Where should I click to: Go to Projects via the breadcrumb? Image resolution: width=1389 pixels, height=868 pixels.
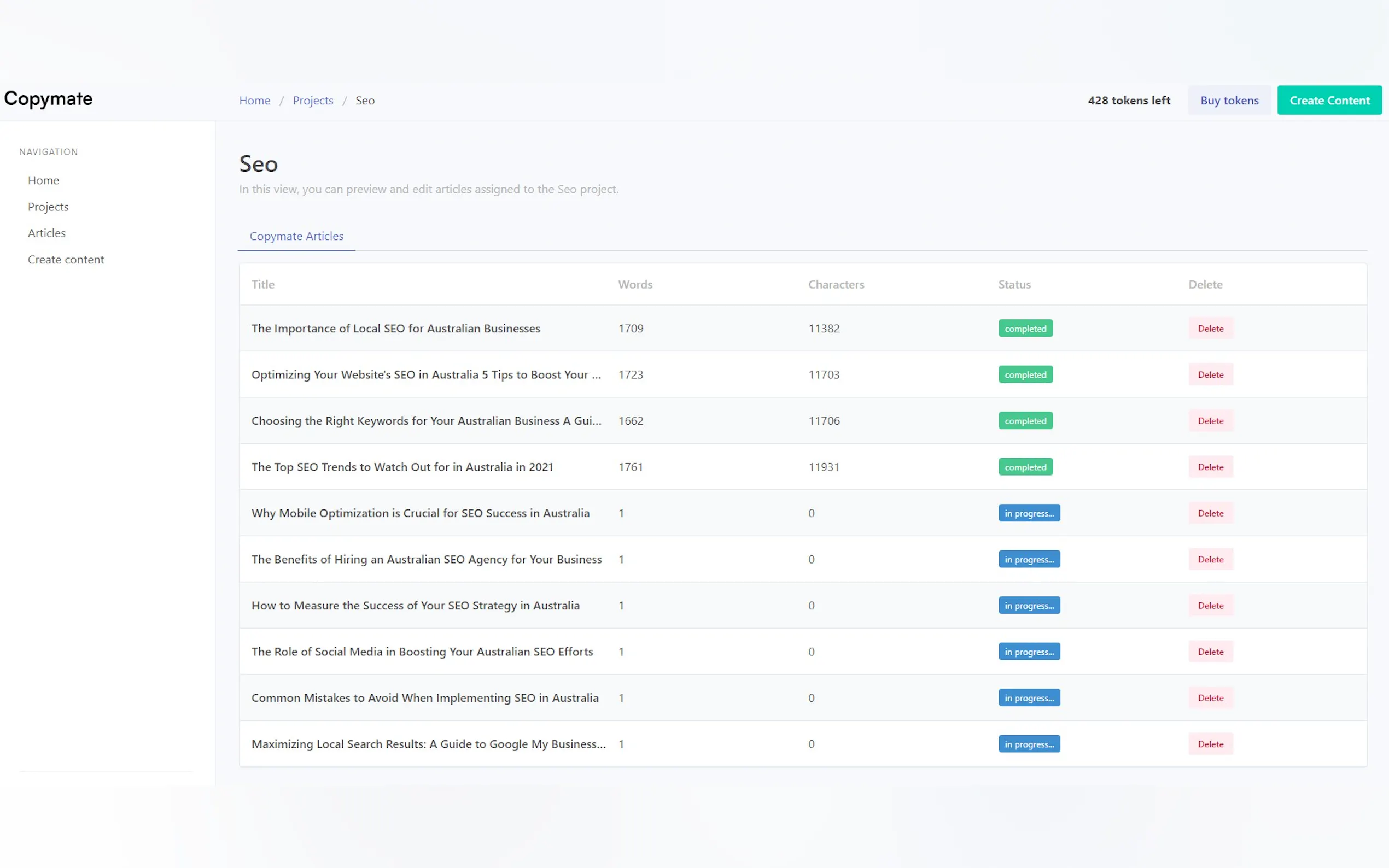tap(312, 101)
